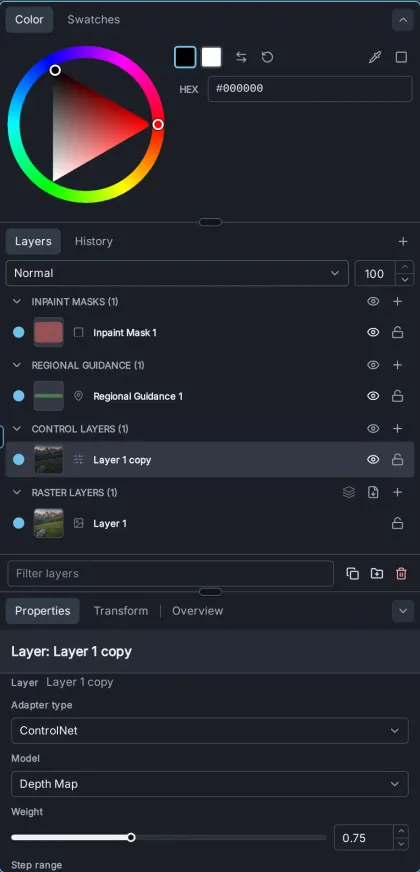Open the ControlNet adapter type dropdown
Image resolution: width=420 pixels, height=872 pixels.
210,730
